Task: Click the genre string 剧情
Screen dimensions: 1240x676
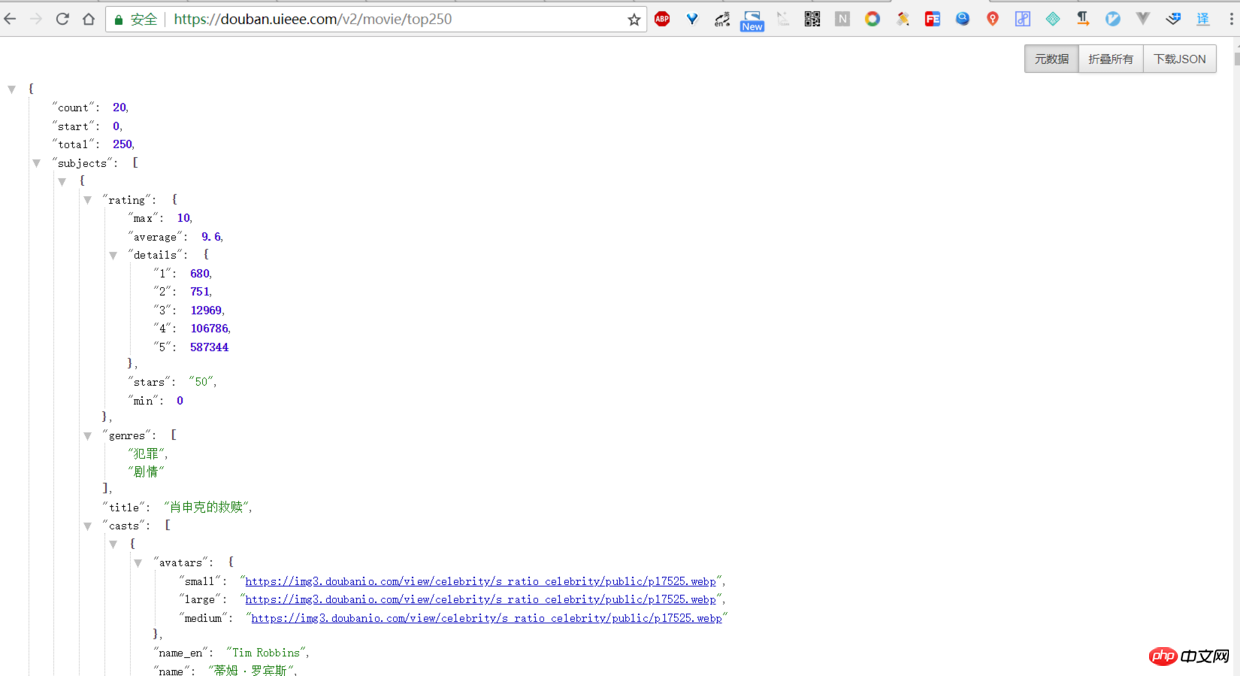Action: coord(146,471)
